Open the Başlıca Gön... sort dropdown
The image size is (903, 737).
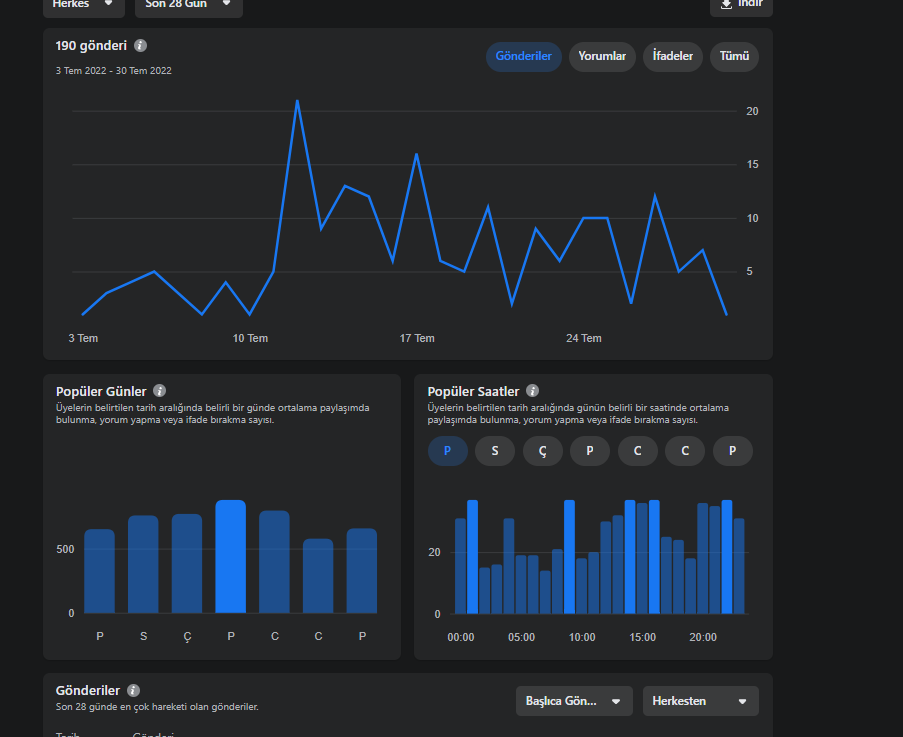[x=574, y=701]
